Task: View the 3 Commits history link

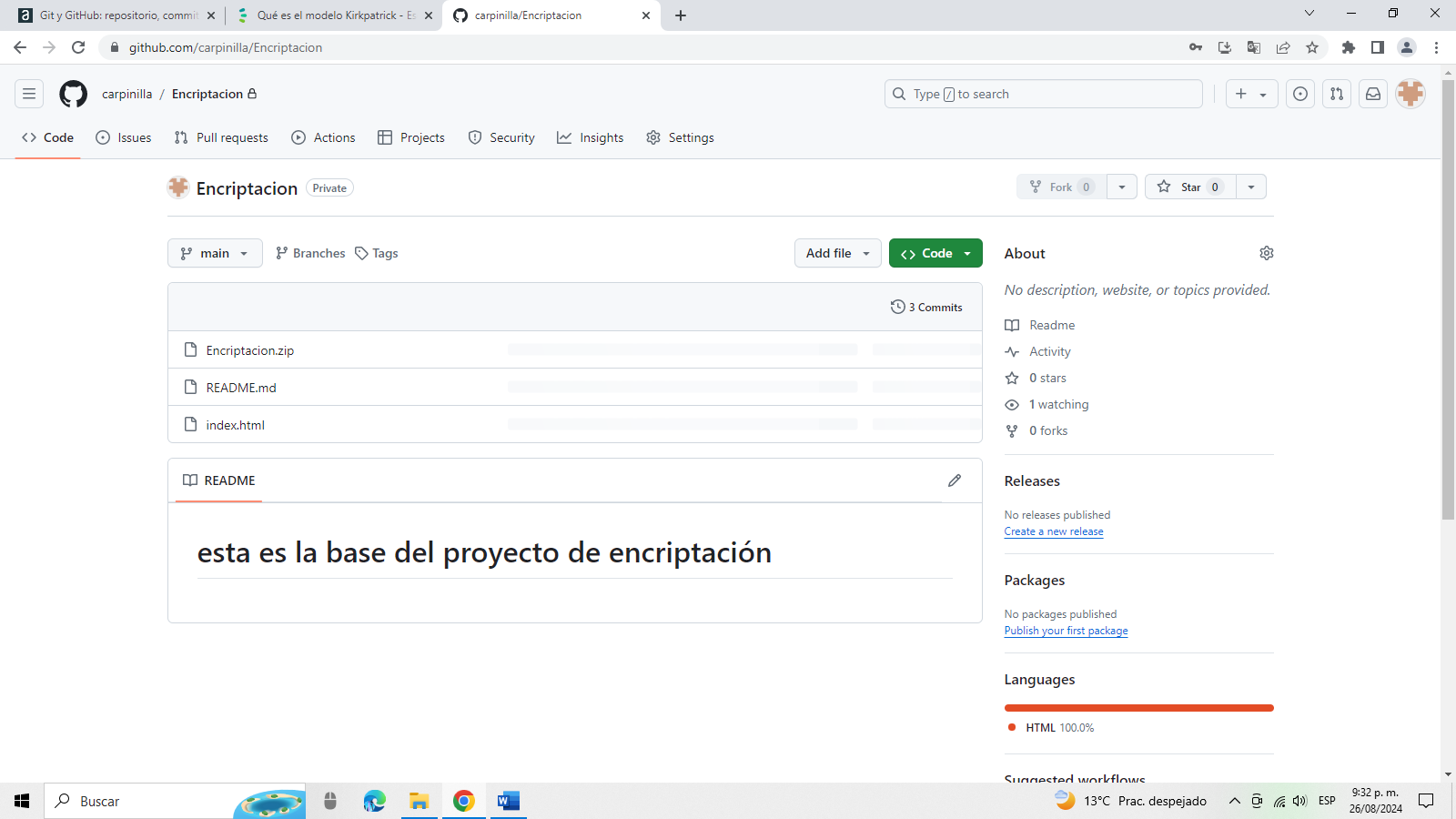Action: click(926, 308)
